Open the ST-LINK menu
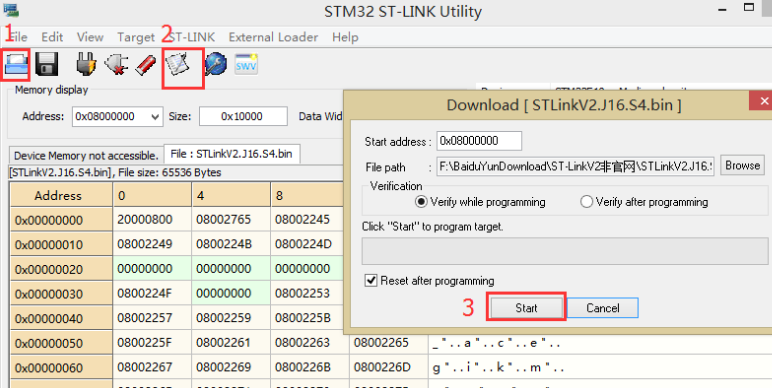Image resolution: width=772 pixels, height=388 pixels. 192,37
